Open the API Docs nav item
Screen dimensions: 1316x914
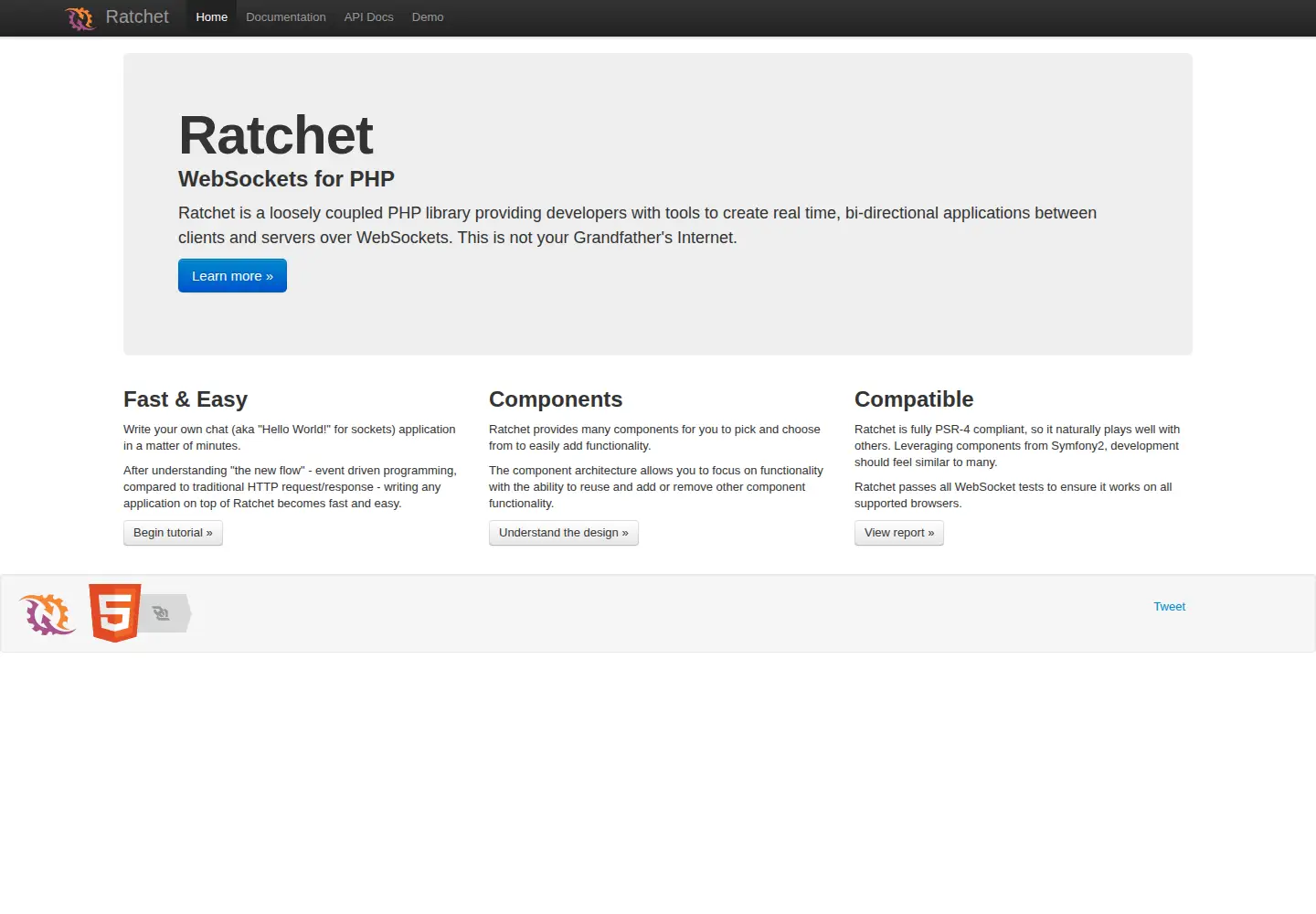click(x=369, y=17)
